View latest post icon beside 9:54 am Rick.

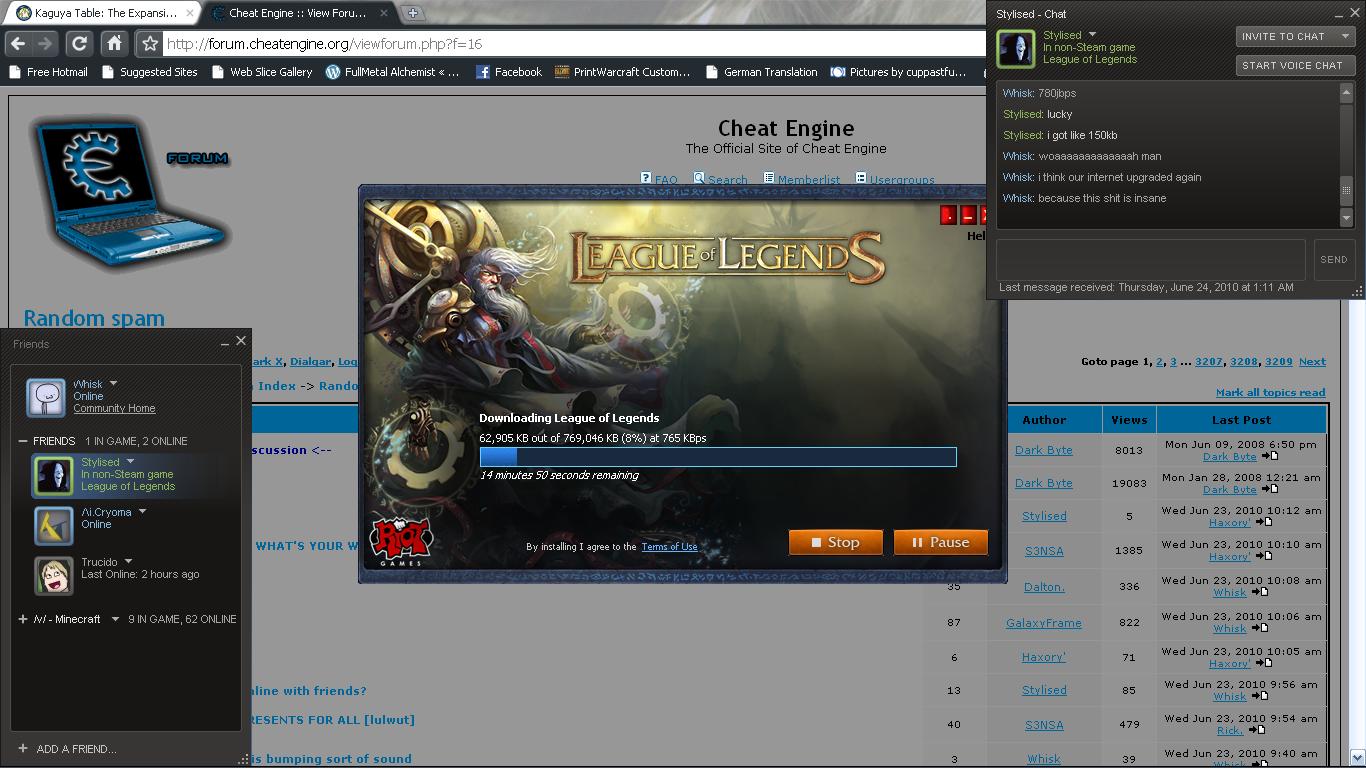pos(1256,730)
